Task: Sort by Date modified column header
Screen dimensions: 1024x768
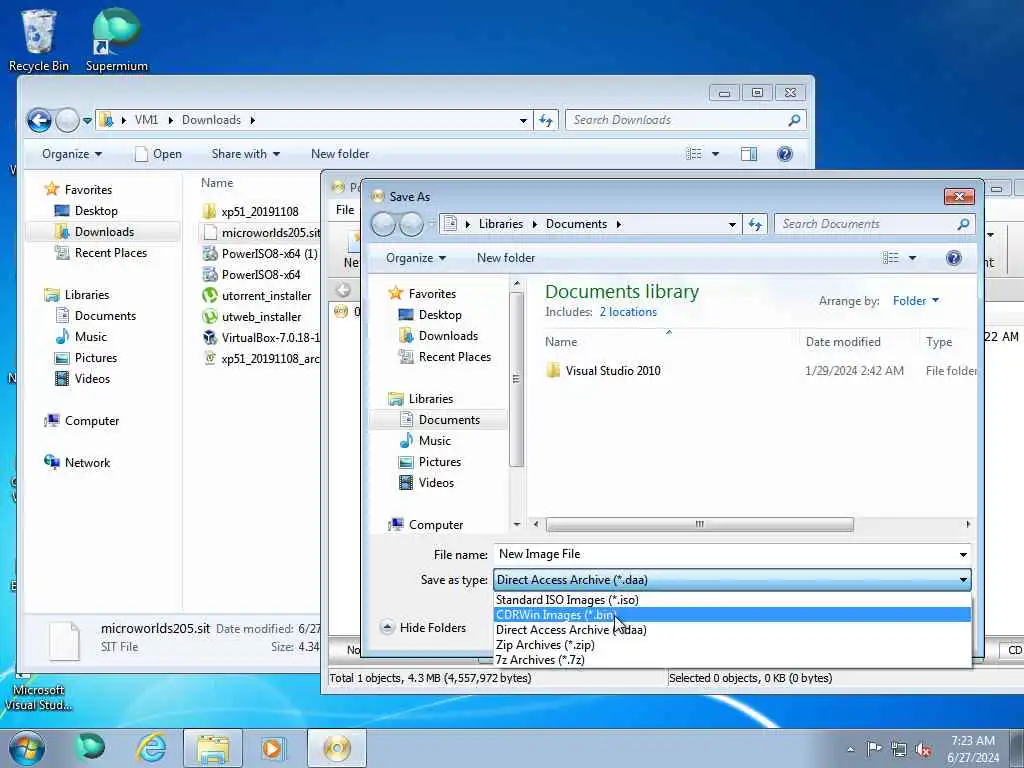Action: (843, 342)
